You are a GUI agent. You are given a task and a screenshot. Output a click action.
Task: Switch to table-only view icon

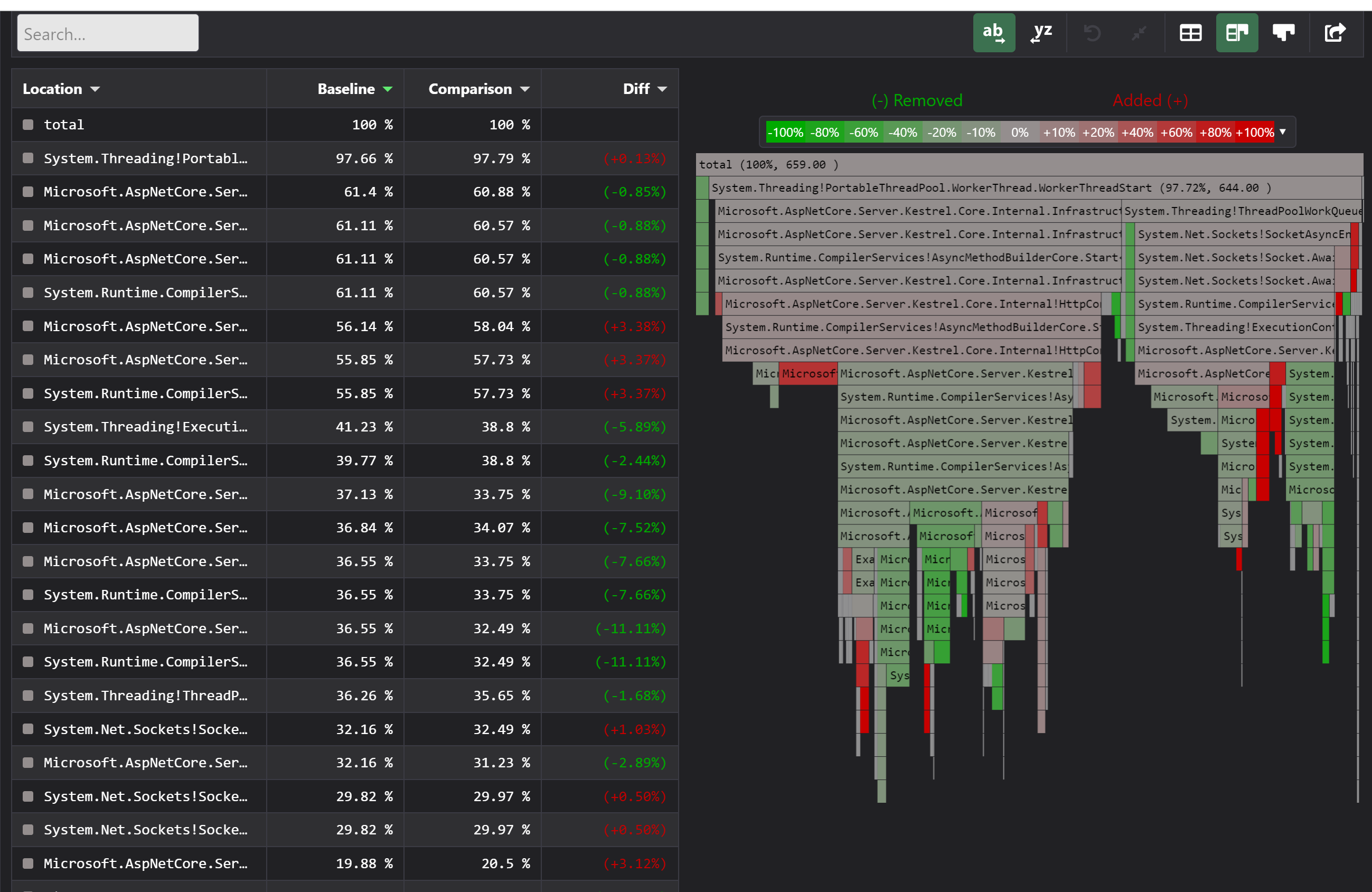tap(1190, 33)
